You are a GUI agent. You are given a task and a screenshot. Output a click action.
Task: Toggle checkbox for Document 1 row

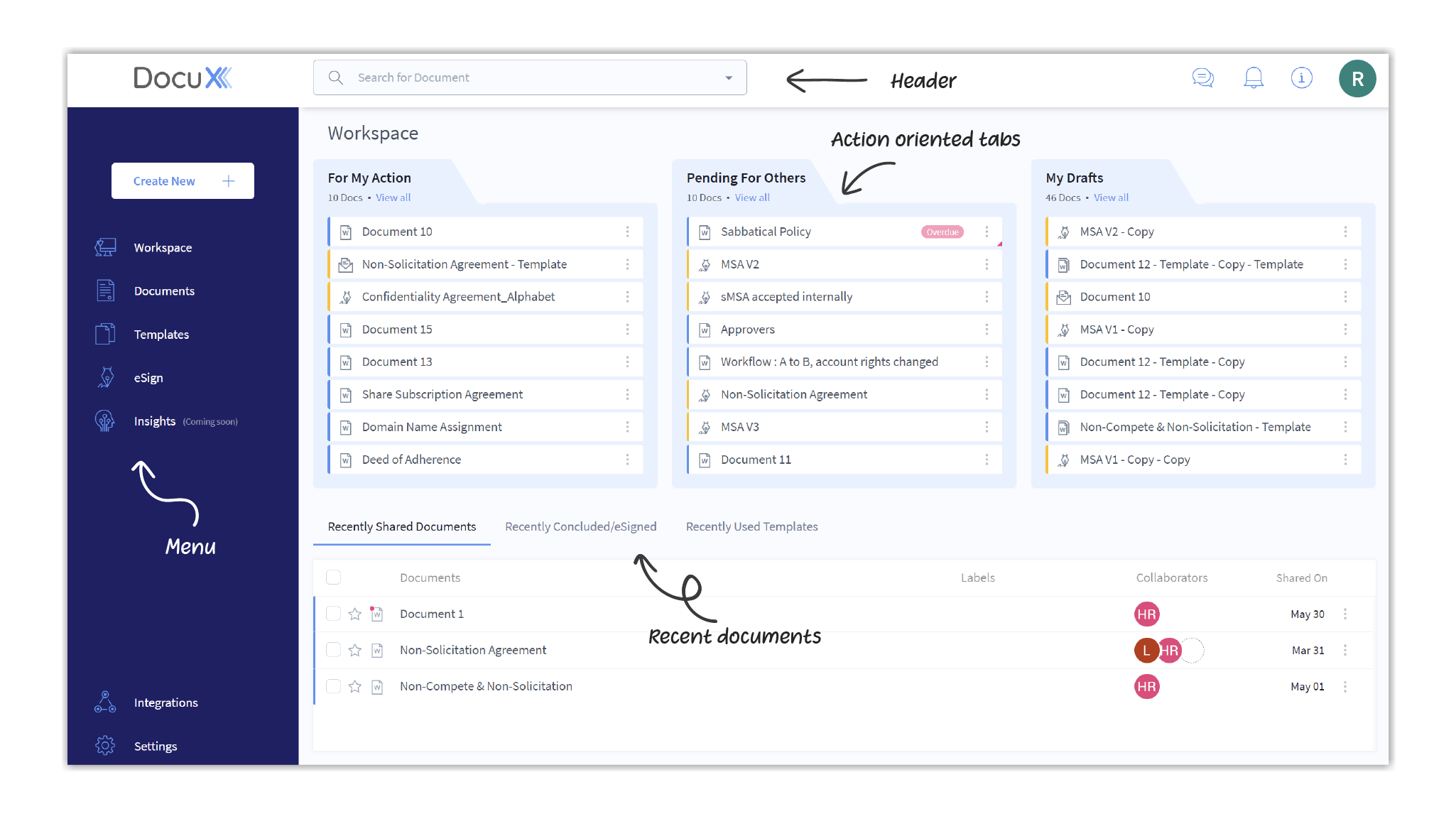click(x=333, y=613)
